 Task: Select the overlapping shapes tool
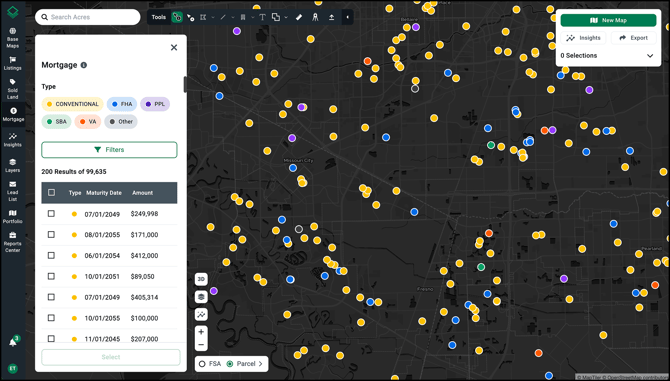tap(276, 17)
